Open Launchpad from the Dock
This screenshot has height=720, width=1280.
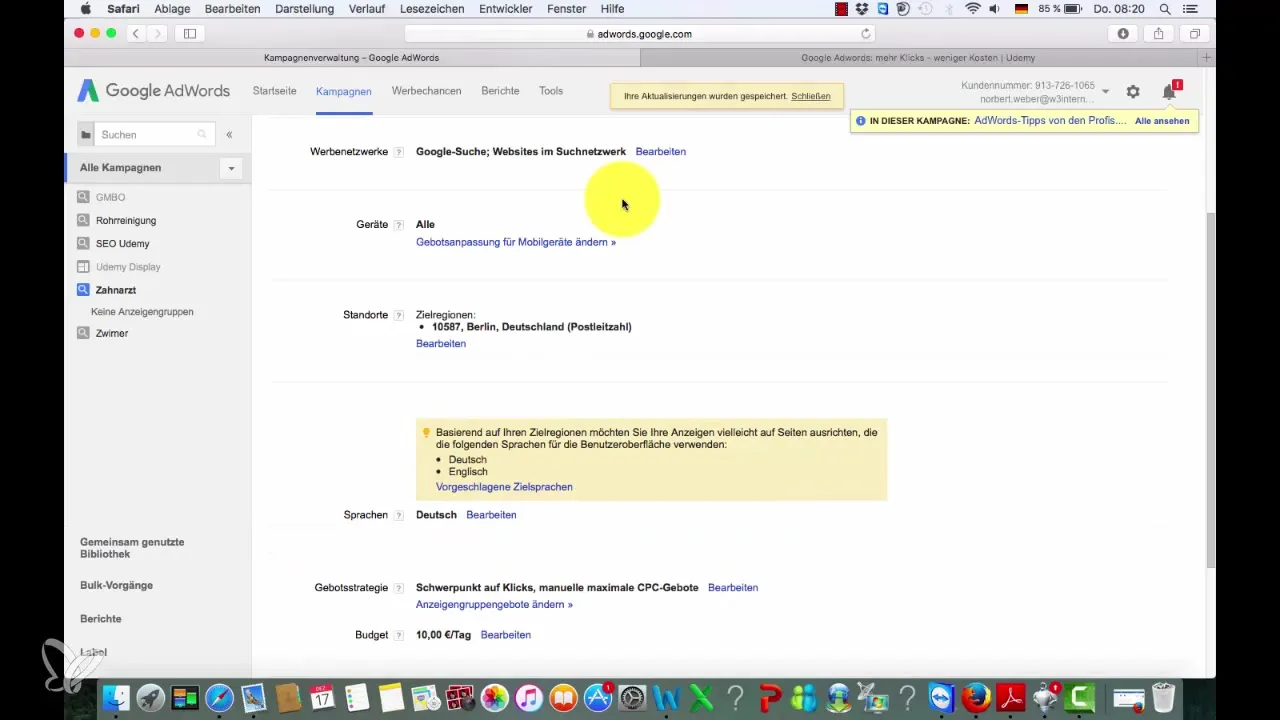(150, 698)
